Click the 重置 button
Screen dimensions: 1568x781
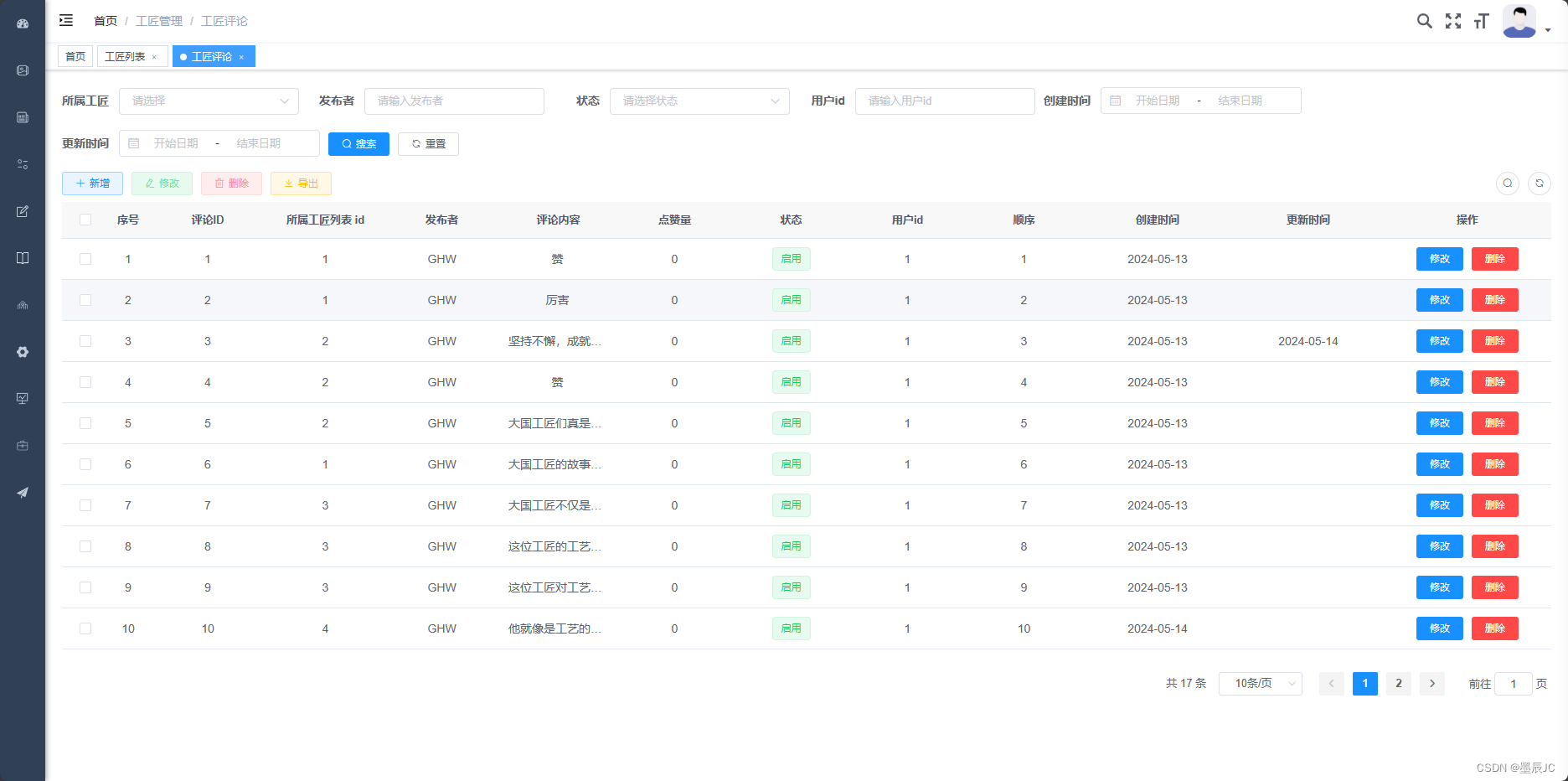click(x=428, y=144)
